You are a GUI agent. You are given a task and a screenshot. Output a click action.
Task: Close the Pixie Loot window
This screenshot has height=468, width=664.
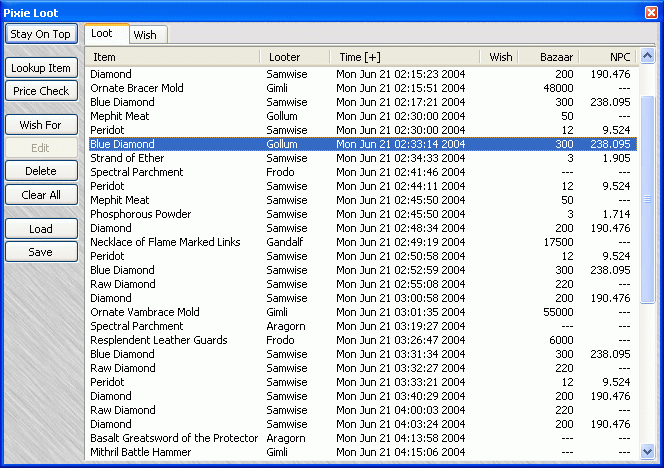click(651, 12)
